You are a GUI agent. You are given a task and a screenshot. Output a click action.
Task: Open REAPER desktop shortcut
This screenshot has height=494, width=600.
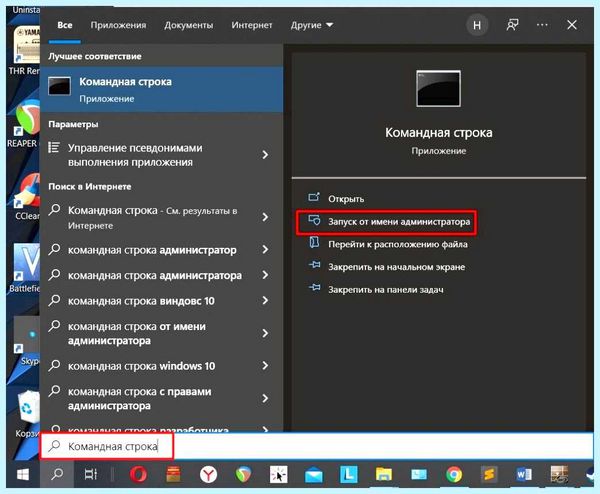23,124
